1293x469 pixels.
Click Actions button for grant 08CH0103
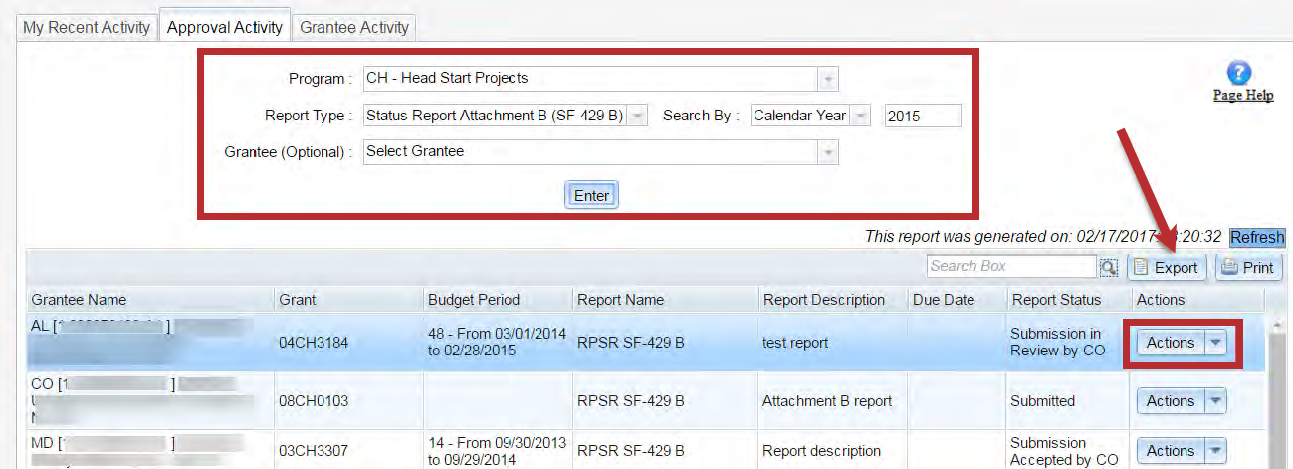coord(1170,401)
